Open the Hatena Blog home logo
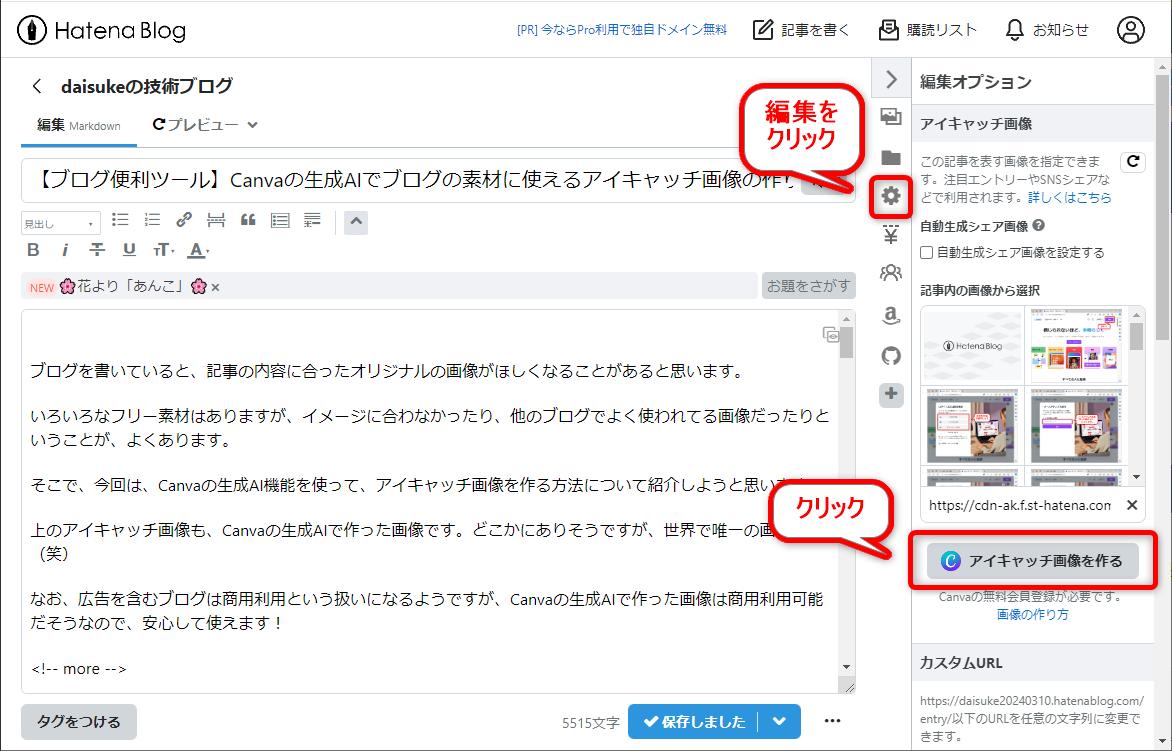 click(101, 31)
